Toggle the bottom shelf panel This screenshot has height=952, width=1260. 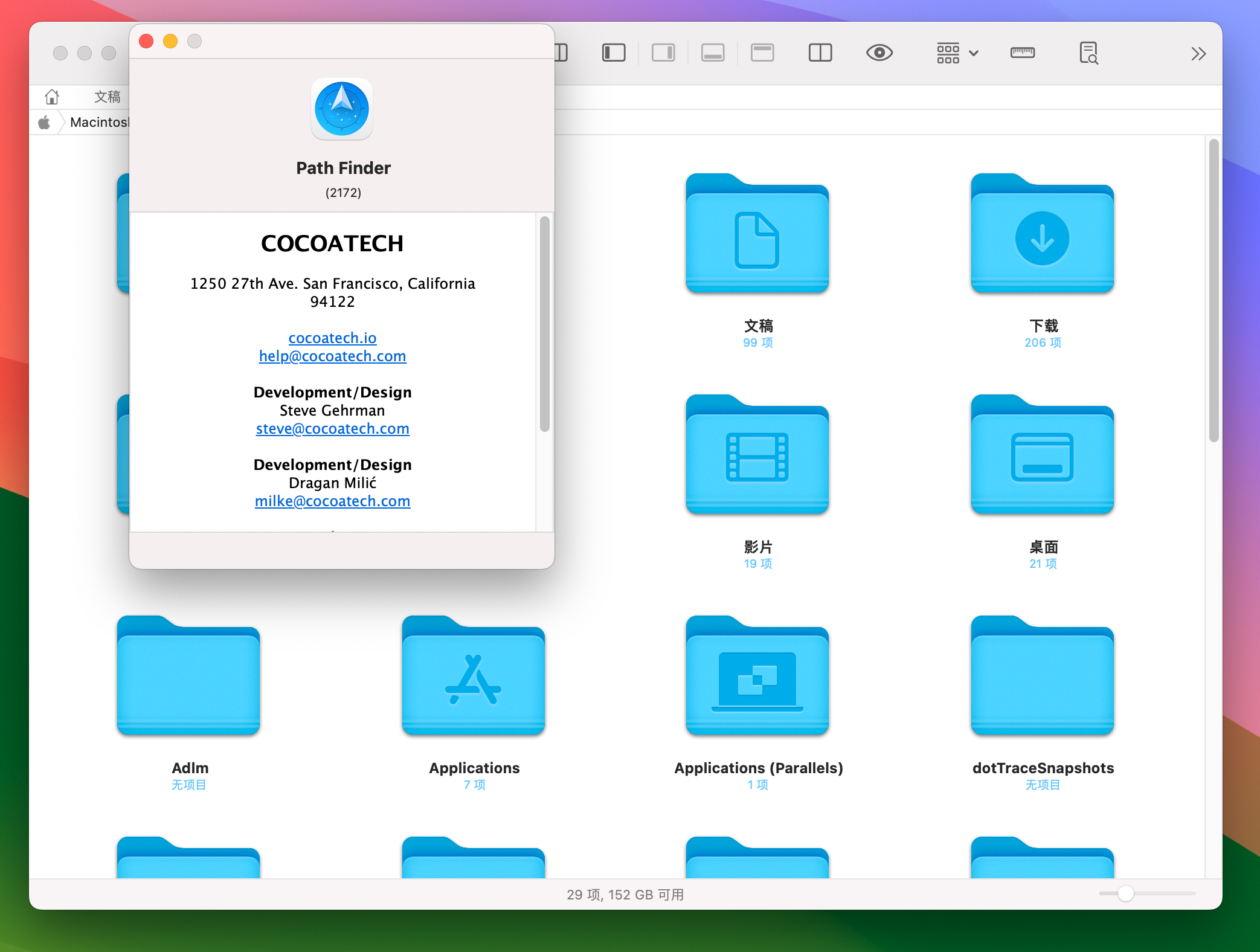coord(713,53)
